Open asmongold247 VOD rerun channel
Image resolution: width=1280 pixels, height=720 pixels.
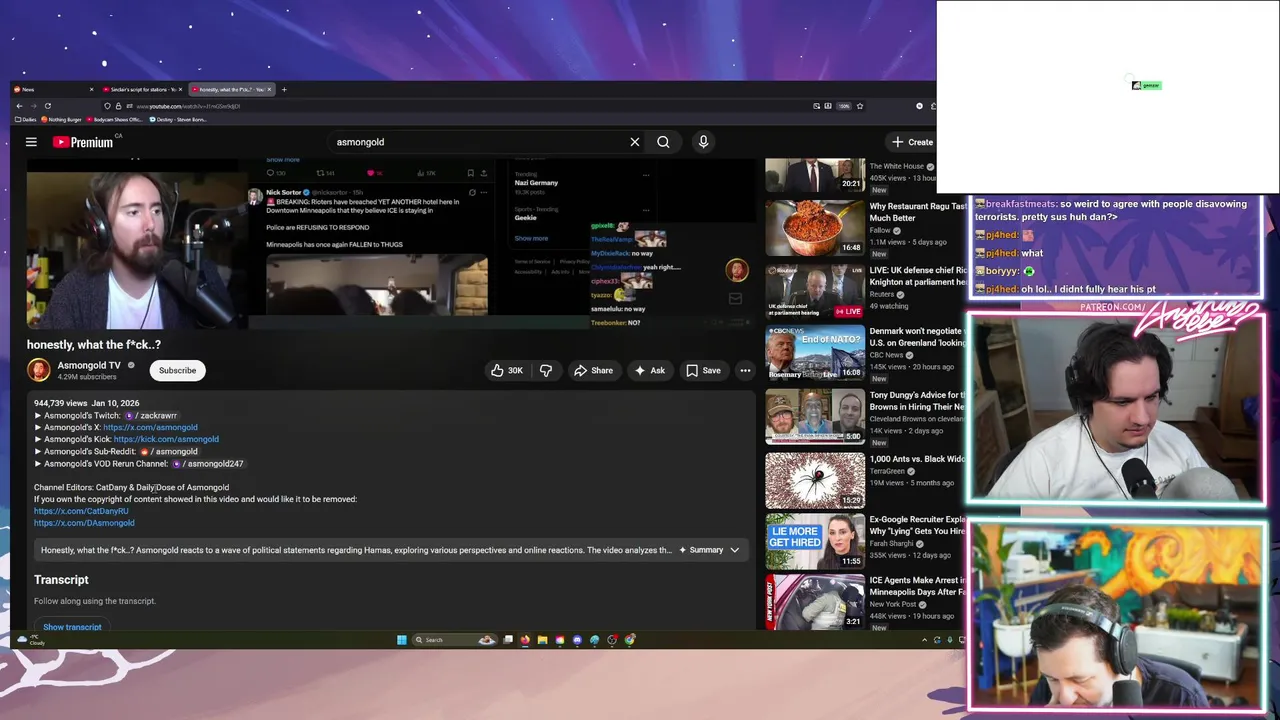tap(208, 463)
